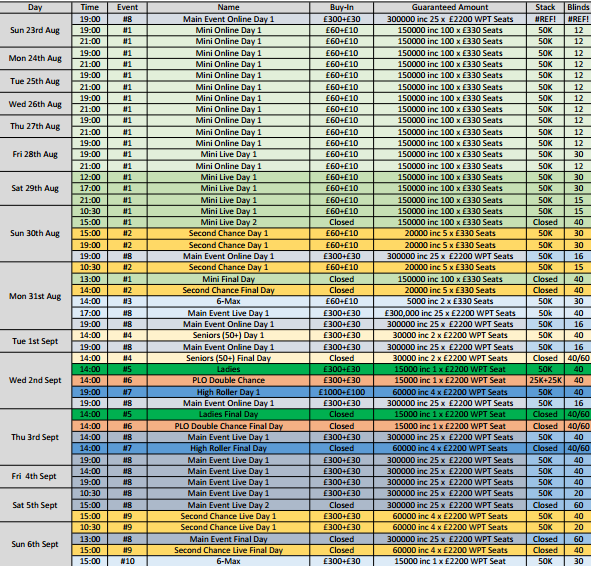Select the Buy-In column header cell
591x566 pixels.
click(x=341, y=7)
